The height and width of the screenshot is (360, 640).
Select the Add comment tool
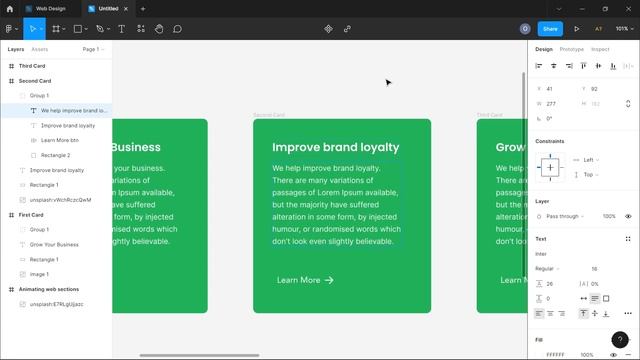(x=177, y=29)
